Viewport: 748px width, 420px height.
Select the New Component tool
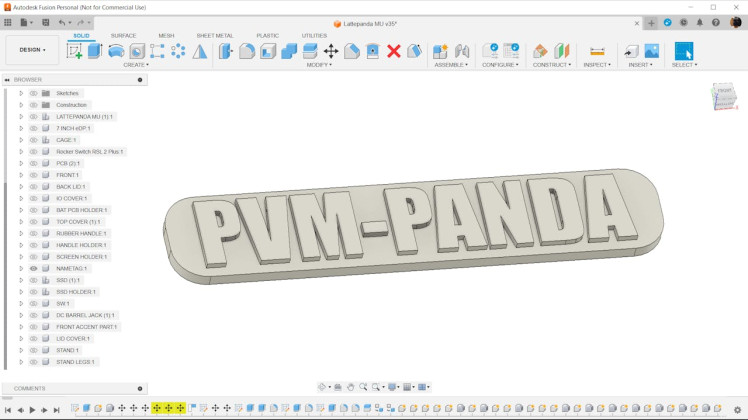coord(440,51)
